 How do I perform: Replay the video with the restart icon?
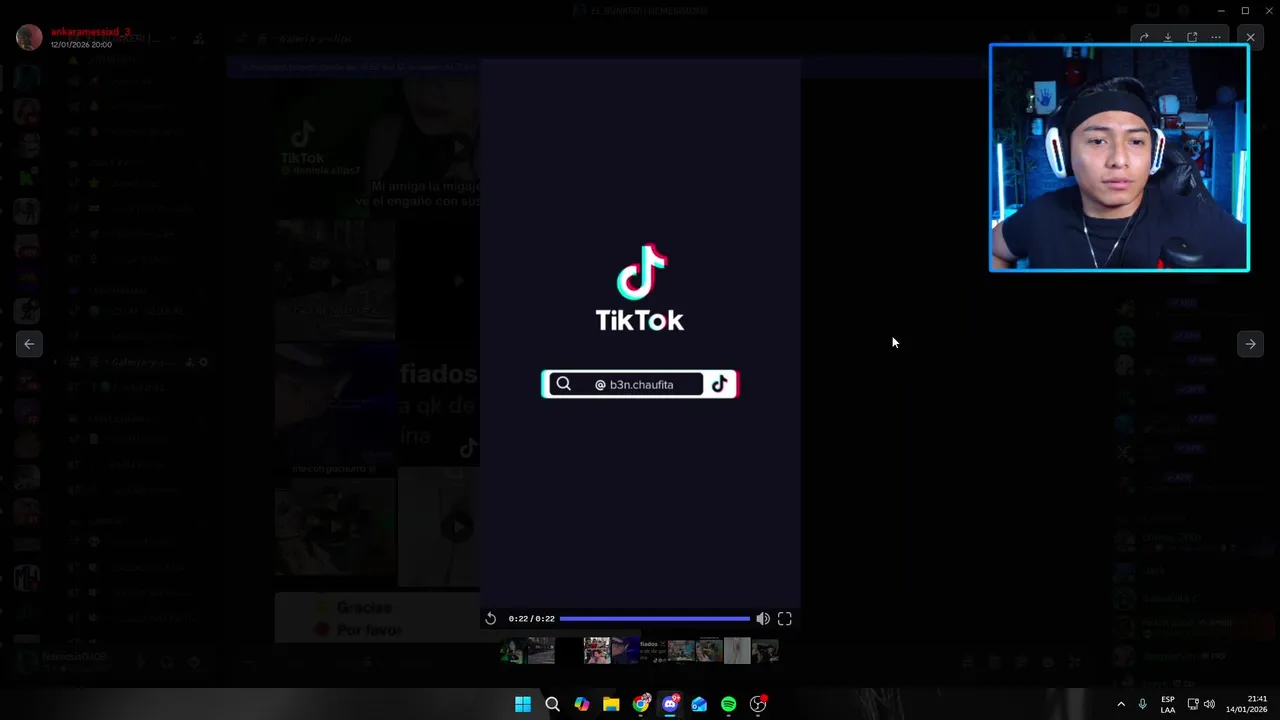[x=490, y=619]
